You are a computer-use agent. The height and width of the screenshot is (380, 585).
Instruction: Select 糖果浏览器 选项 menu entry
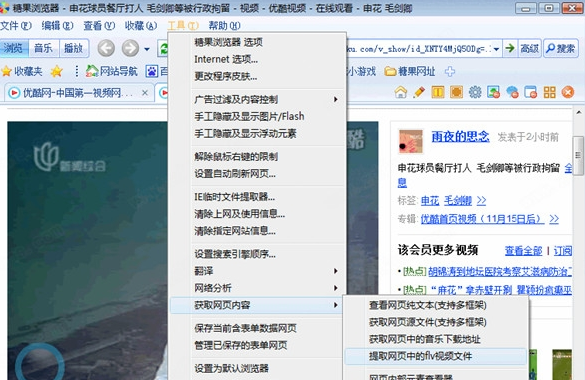click(x=257, y=42)
